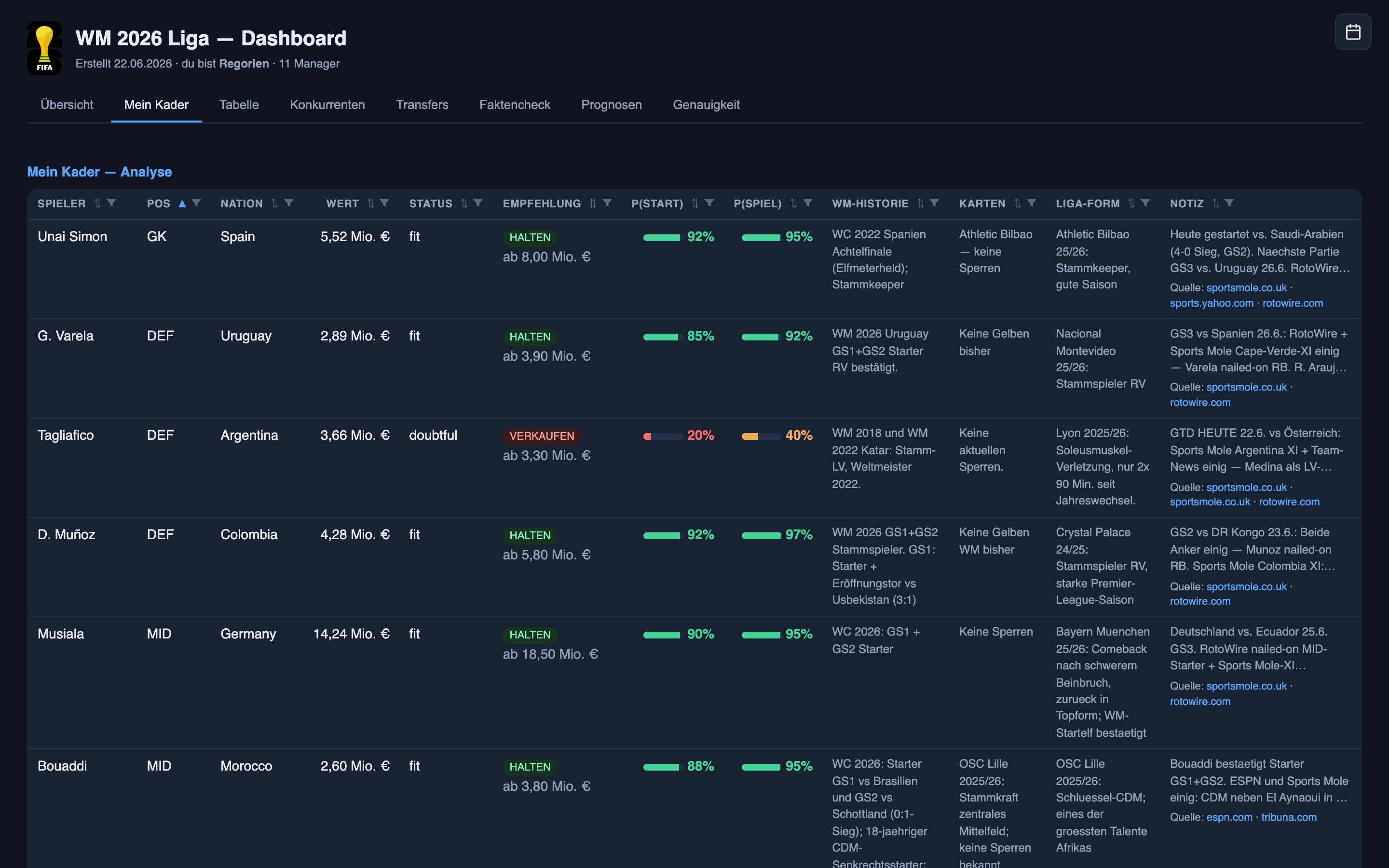The image size is (1389, 868).
Task: Open tribuna.com source for Bouaddi
Action: [x=1289, y=817]
